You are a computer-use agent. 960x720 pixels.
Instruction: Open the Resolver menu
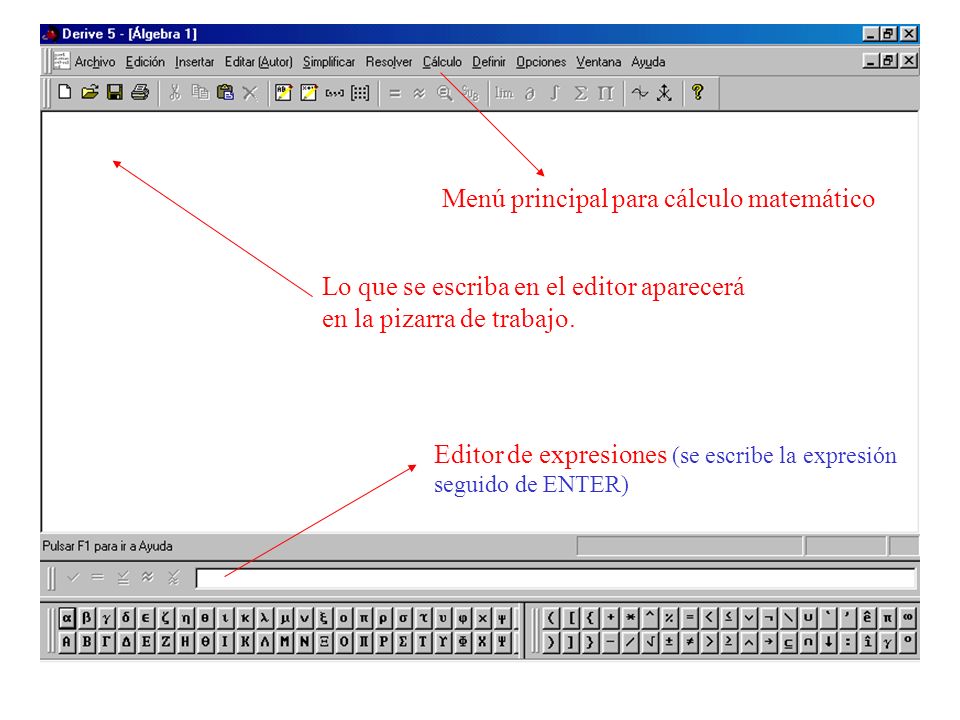coord(389,62)
